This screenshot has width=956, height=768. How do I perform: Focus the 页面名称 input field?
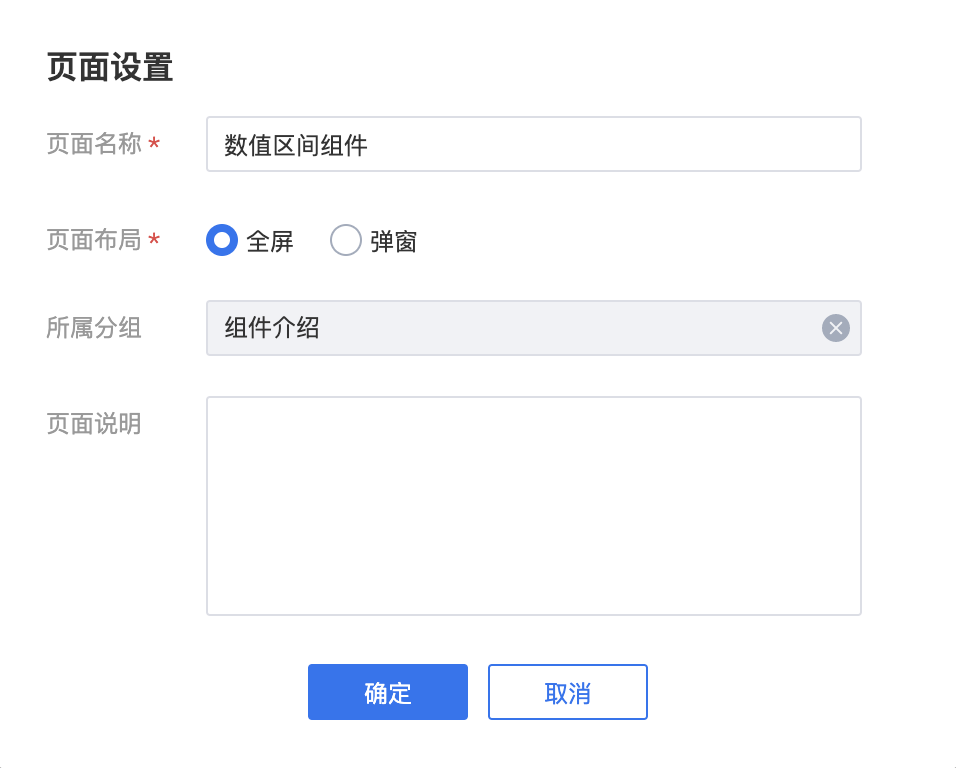click(x=533, y=144)
